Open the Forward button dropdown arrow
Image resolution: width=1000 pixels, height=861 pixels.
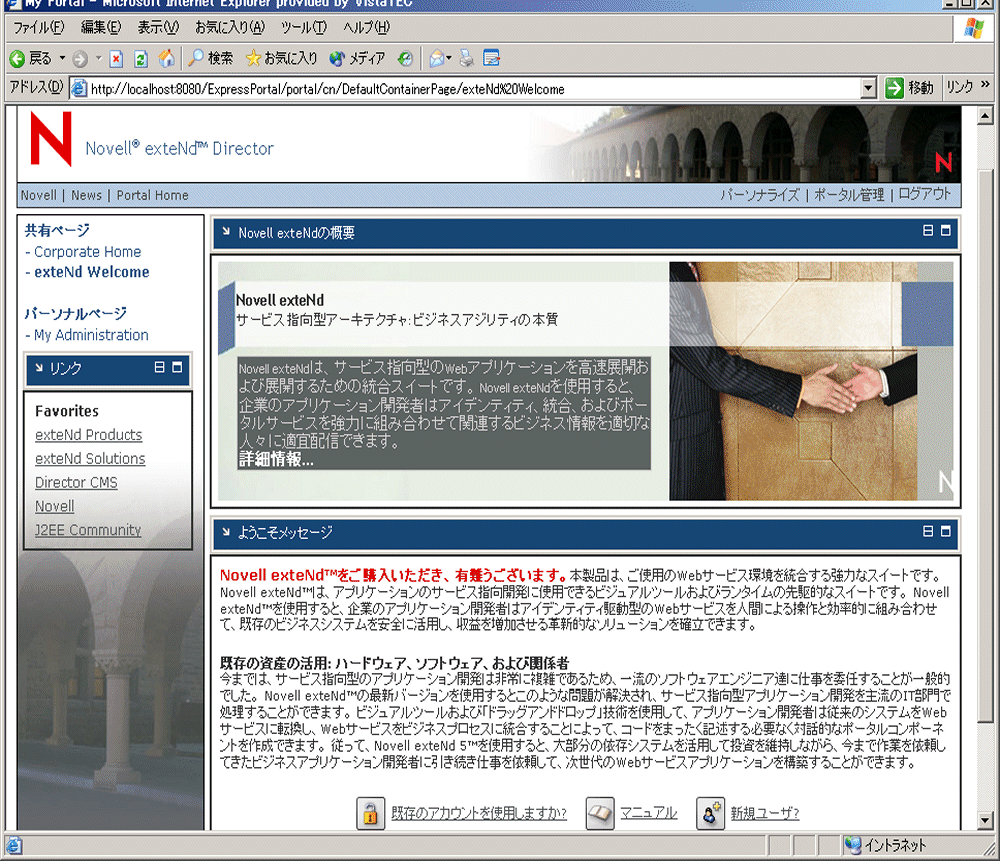click(x=99, y=58)
